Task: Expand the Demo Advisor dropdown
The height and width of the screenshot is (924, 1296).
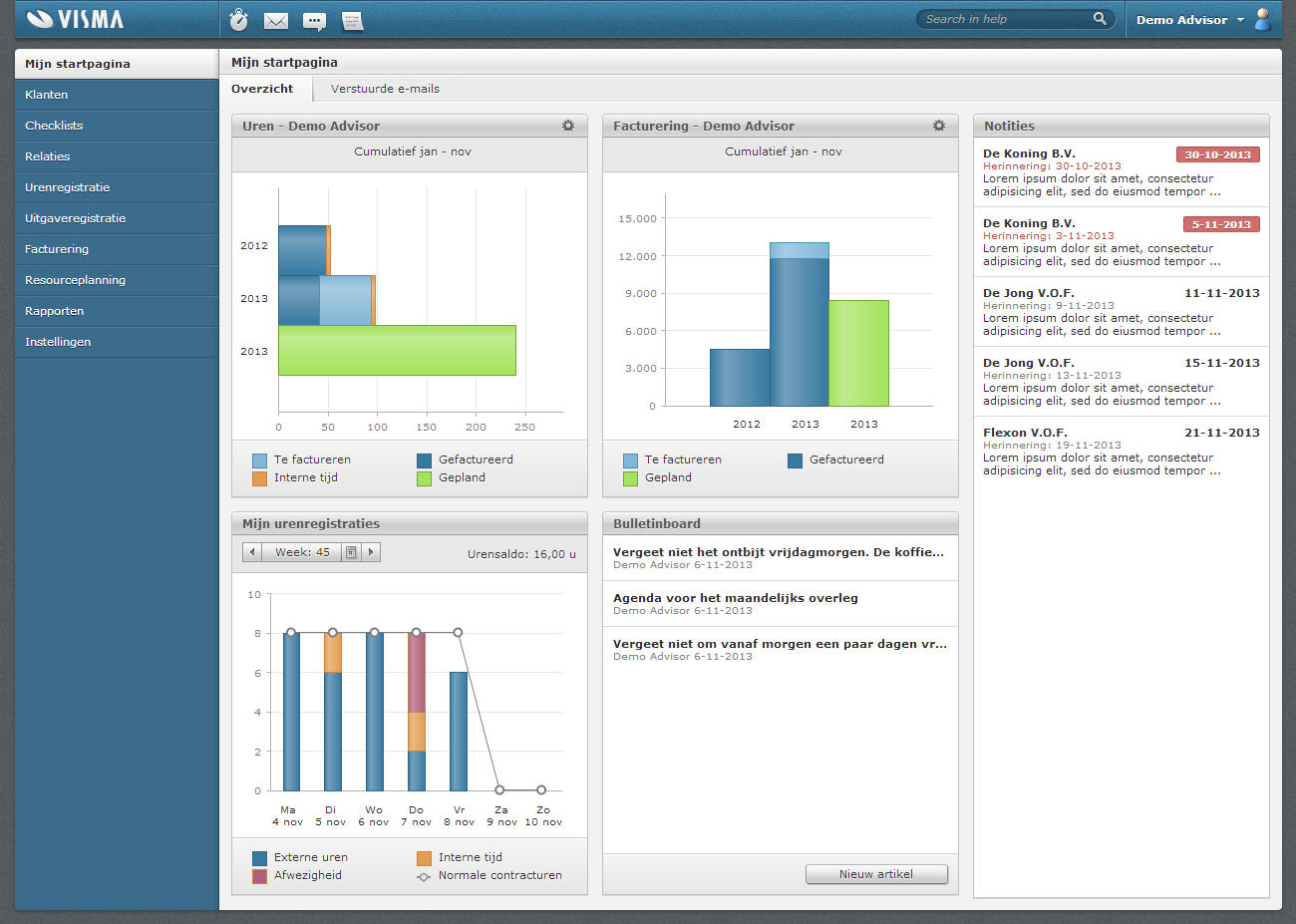Action: [1241, 20]
